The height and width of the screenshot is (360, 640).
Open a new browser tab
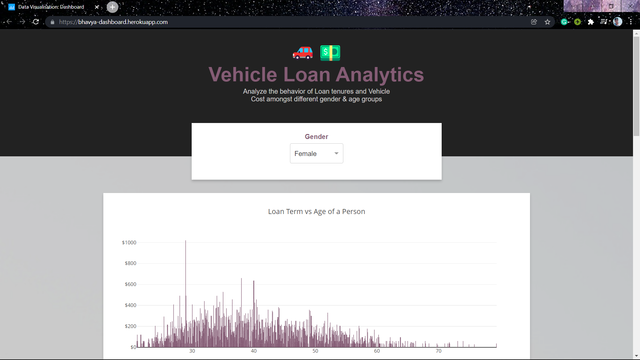click(x=112, y=7)
